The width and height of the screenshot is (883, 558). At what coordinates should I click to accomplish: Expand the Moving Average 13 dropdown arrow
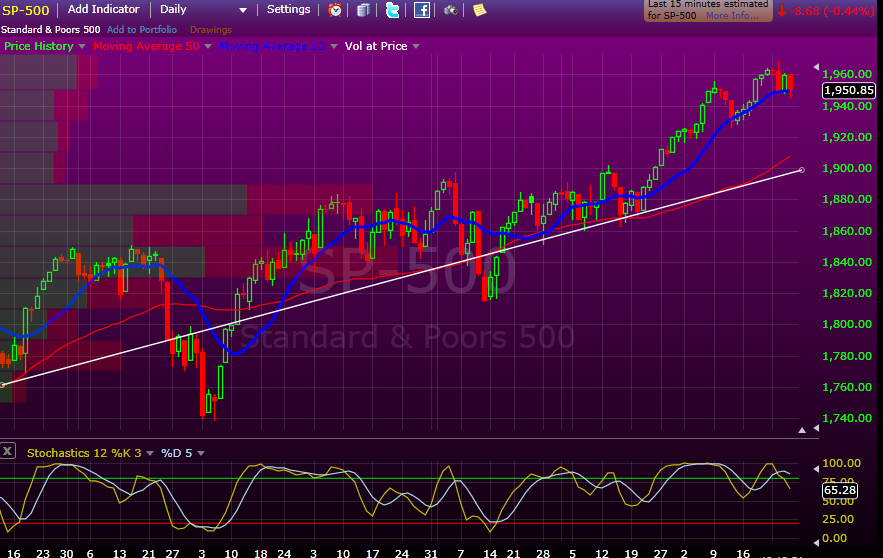point(333,46)
